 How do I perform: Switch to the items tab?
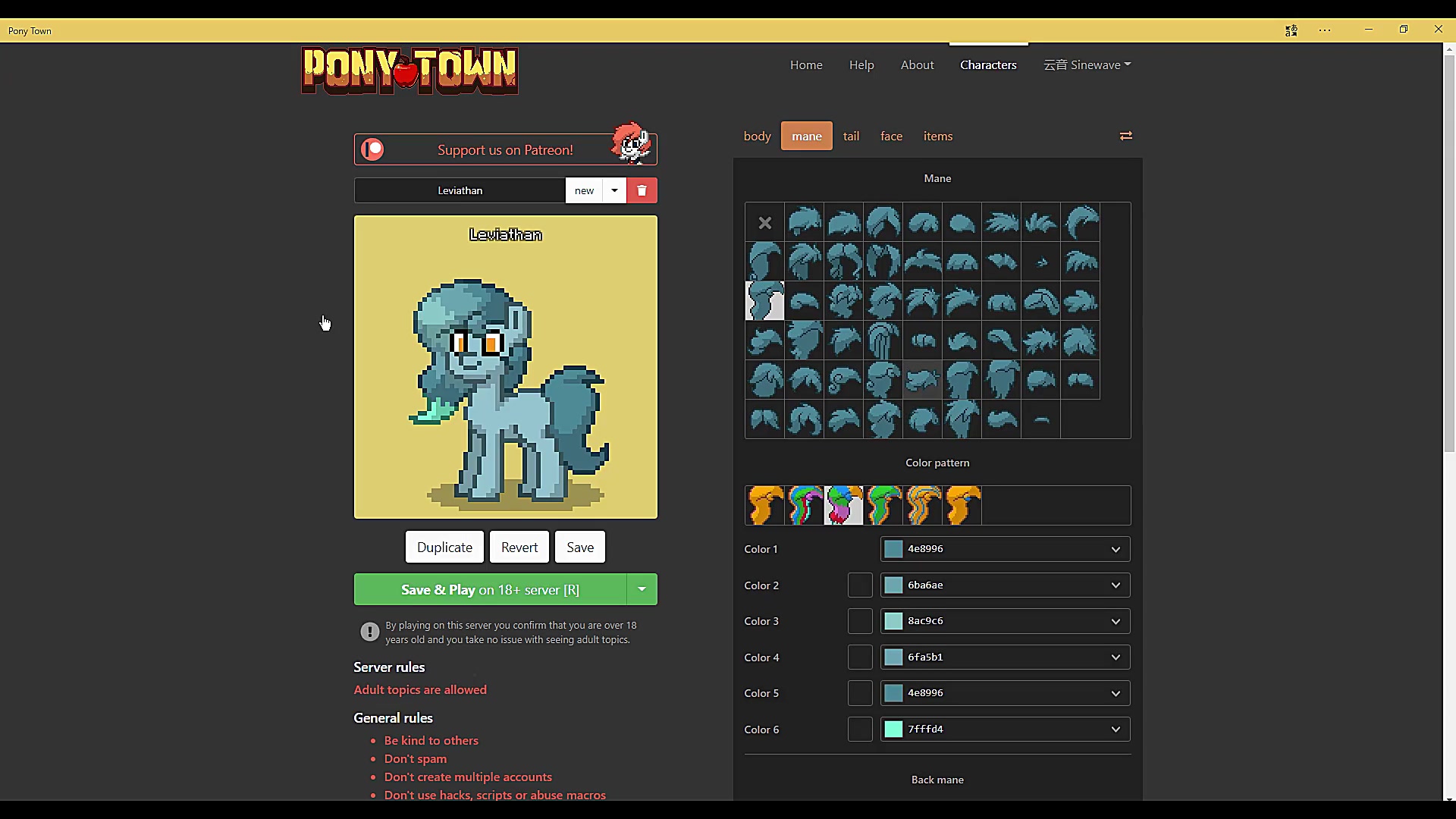tap(938, 136)
